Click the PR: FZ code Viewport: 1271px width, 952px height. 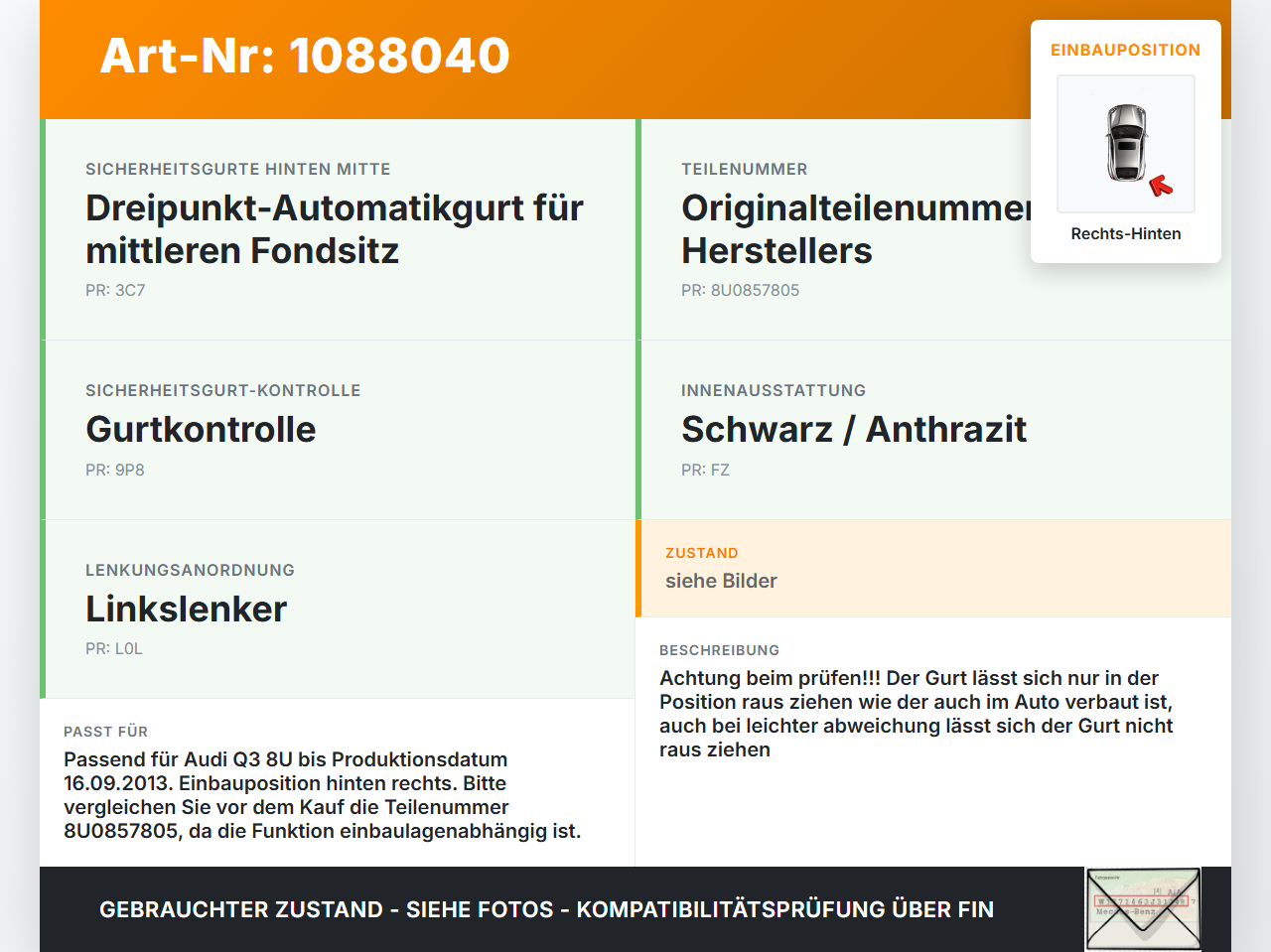click(705, 471)
